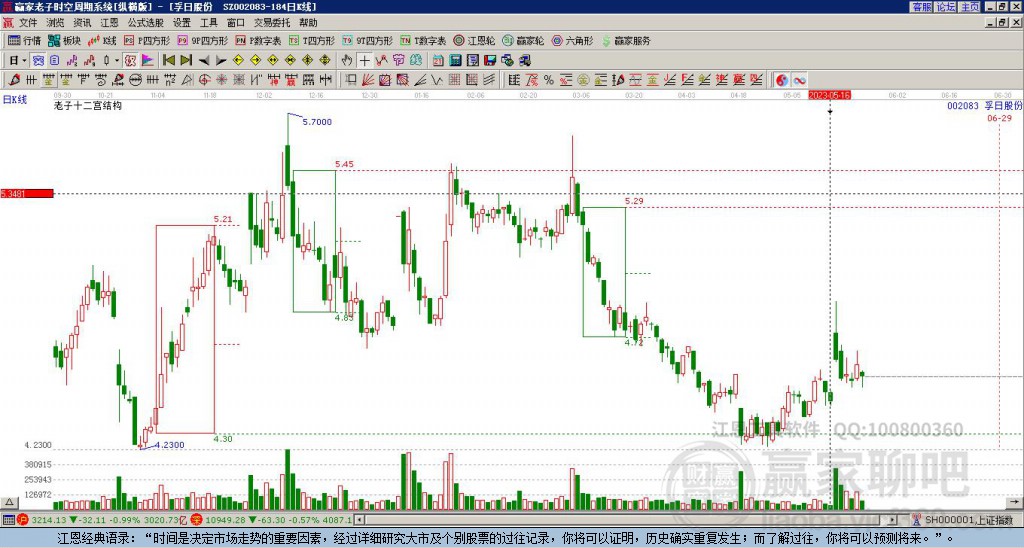Click the 老子十二宫结构 chart title
The width and height of the screenshot is (1024, 548).
tap(88, 105)
